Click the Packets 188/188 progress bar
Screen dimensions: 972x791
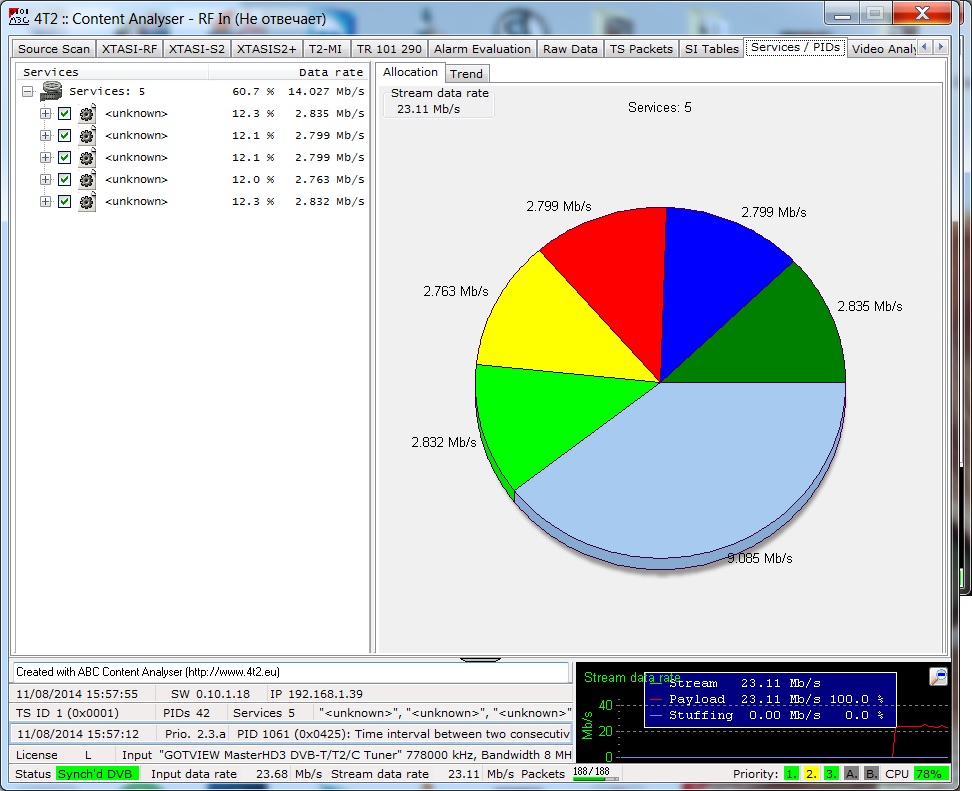click(x=594, y=774)
